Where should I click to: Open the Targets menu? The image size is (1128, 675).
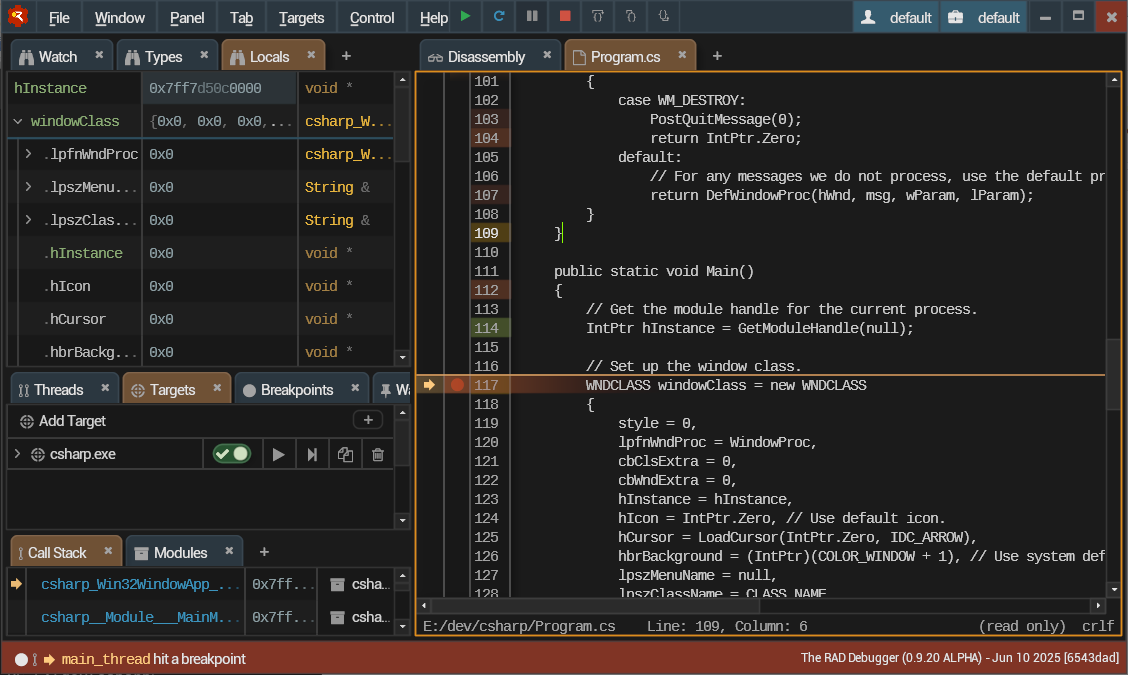pos(301,17)
